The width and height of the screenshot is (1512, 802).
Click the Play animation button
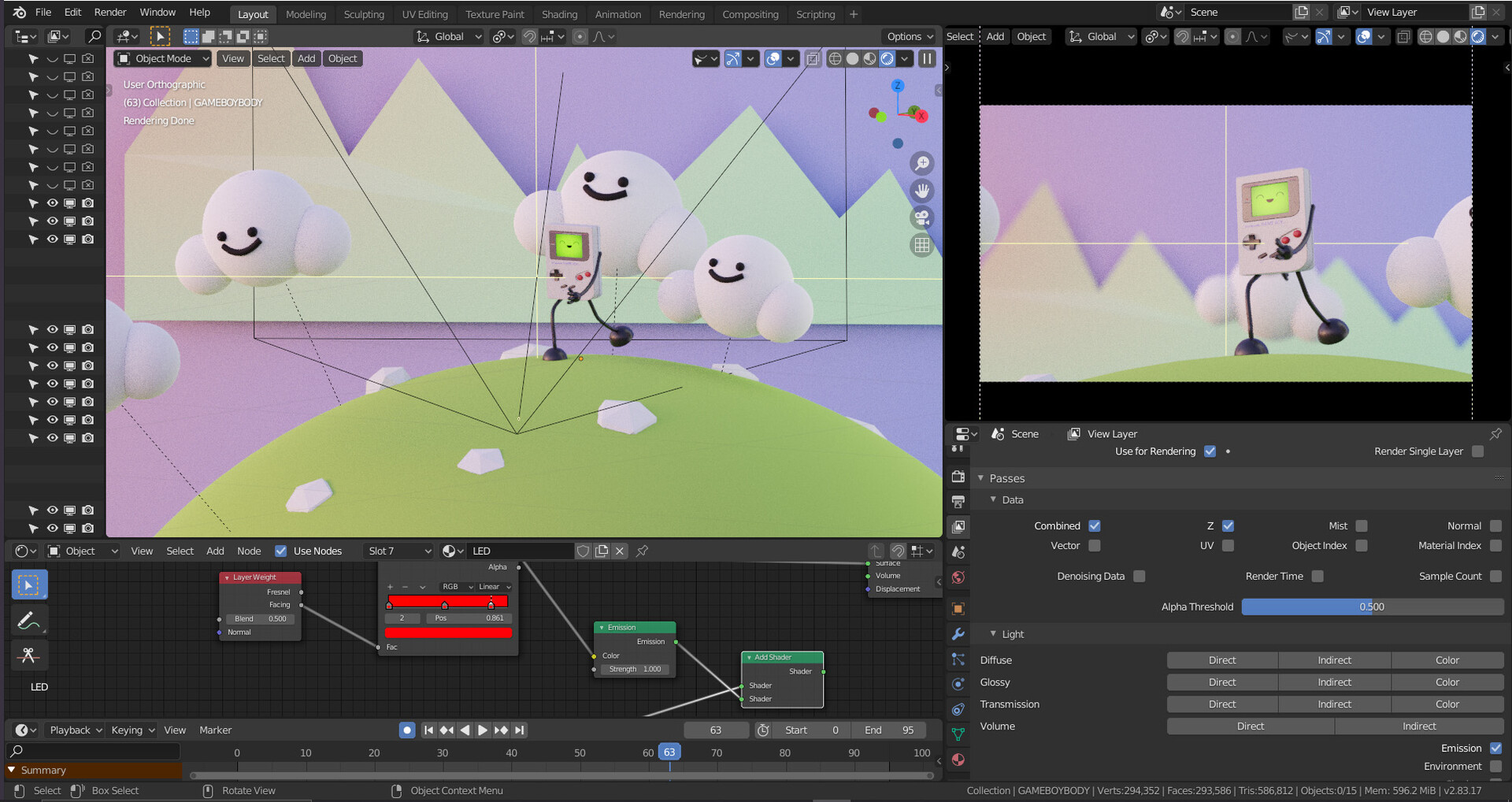[x=483, y=730]
